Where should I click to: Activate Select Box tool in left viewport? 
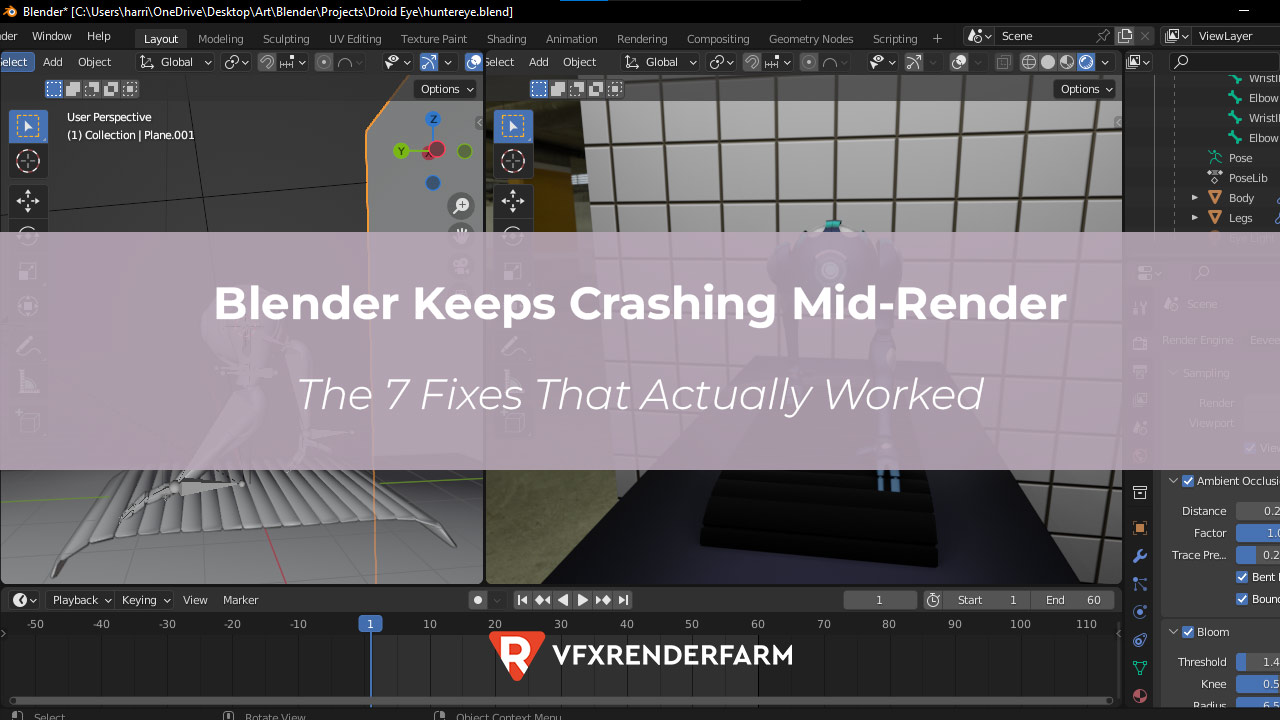tap(28, 126)
